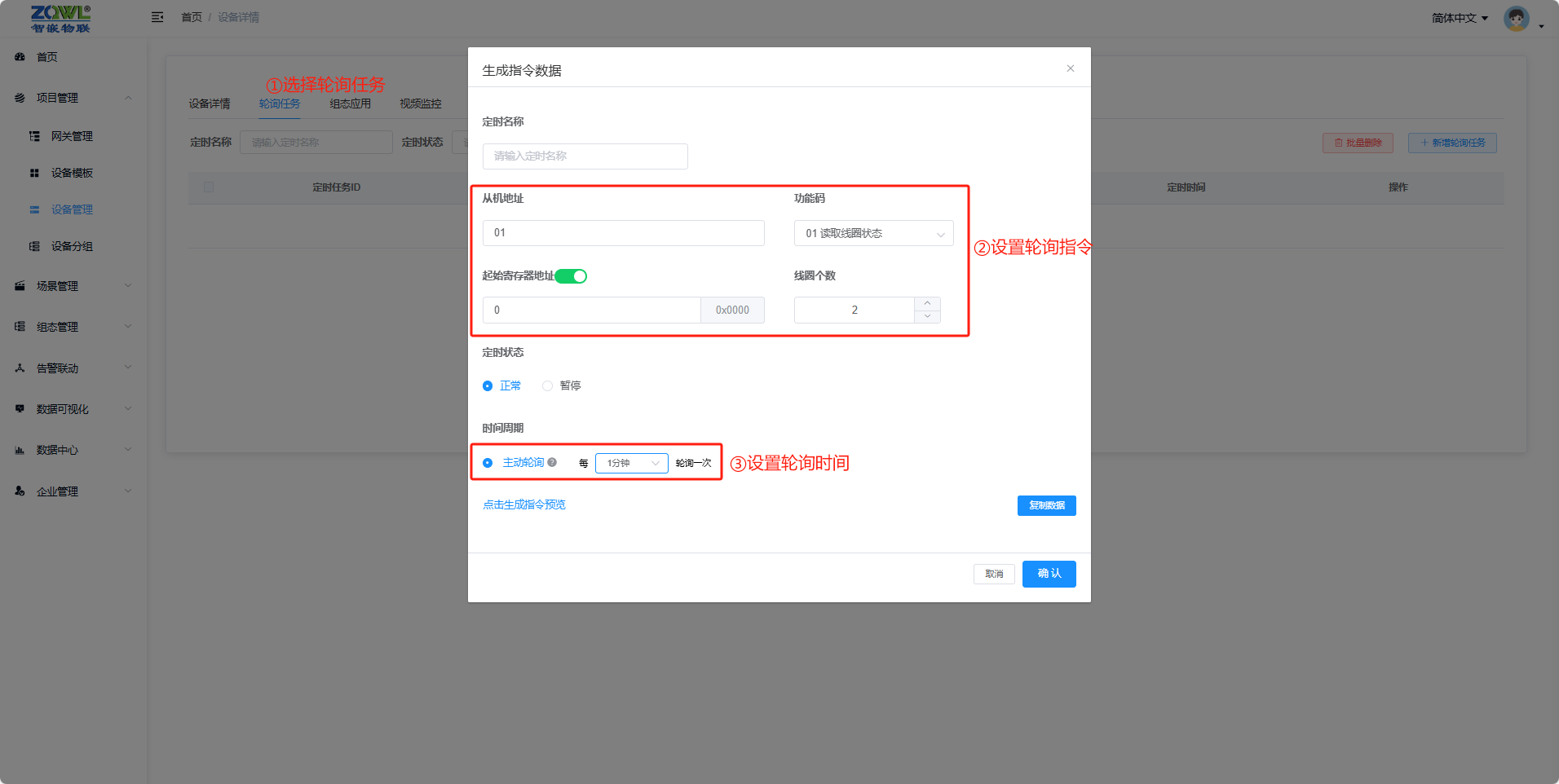Click the 组态管理 sidebar icon

click(x=20, y=327)
